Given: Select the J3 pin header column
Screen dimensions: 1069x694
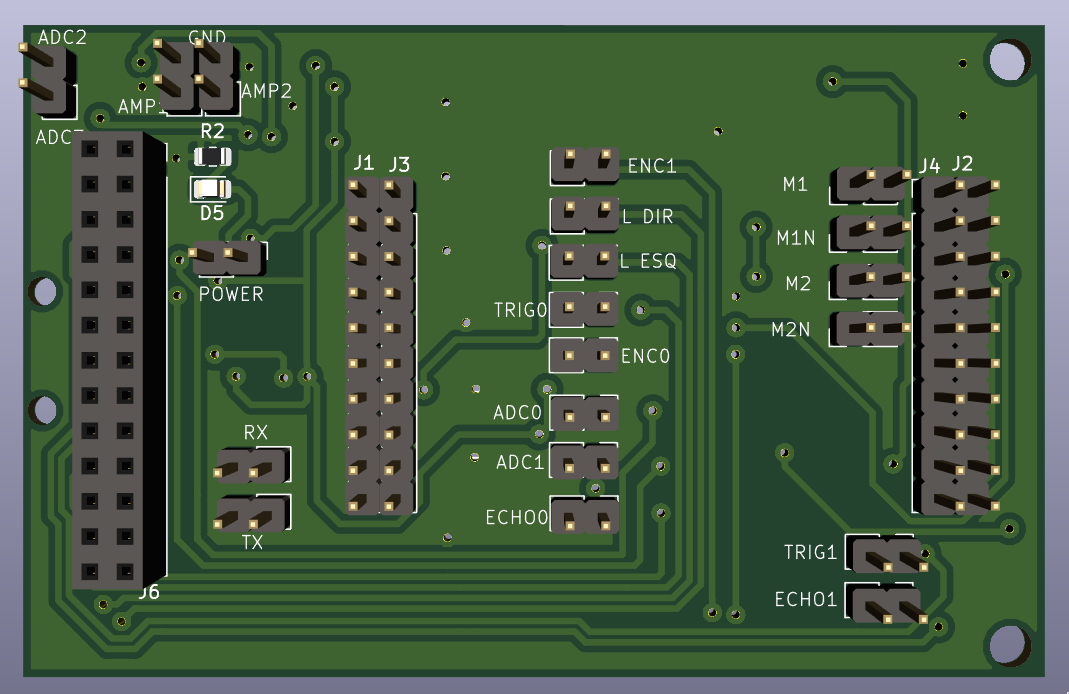Looking at the screenshot, I should pyautogui.click(x=397, y=346).
